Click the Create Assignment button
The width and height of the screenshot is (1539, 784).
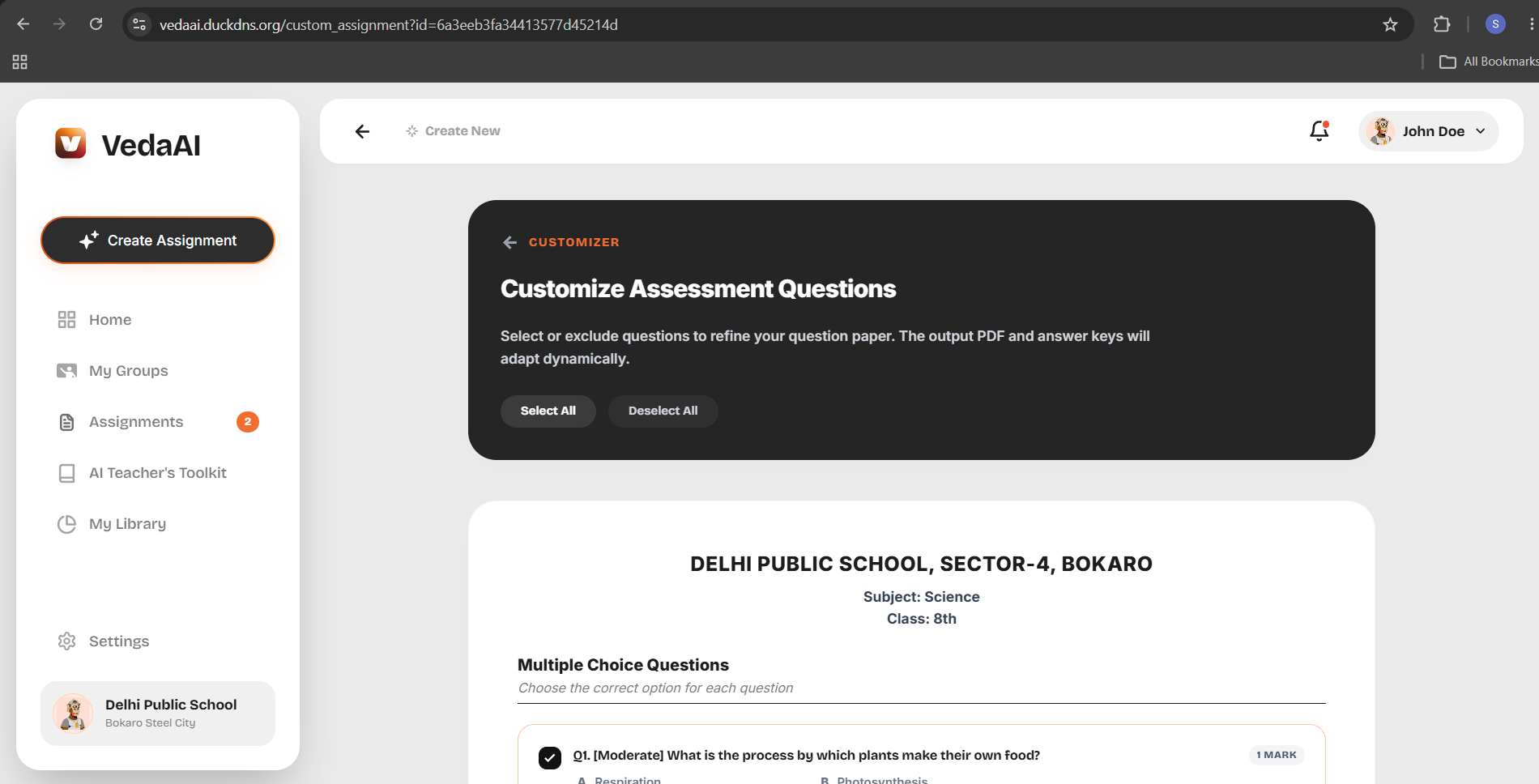[158, 241]
